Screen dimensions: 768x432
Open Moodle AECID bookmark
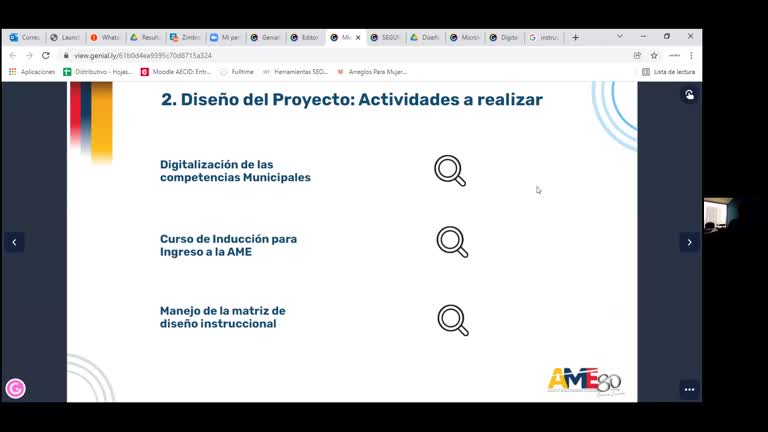coord(176,72)
